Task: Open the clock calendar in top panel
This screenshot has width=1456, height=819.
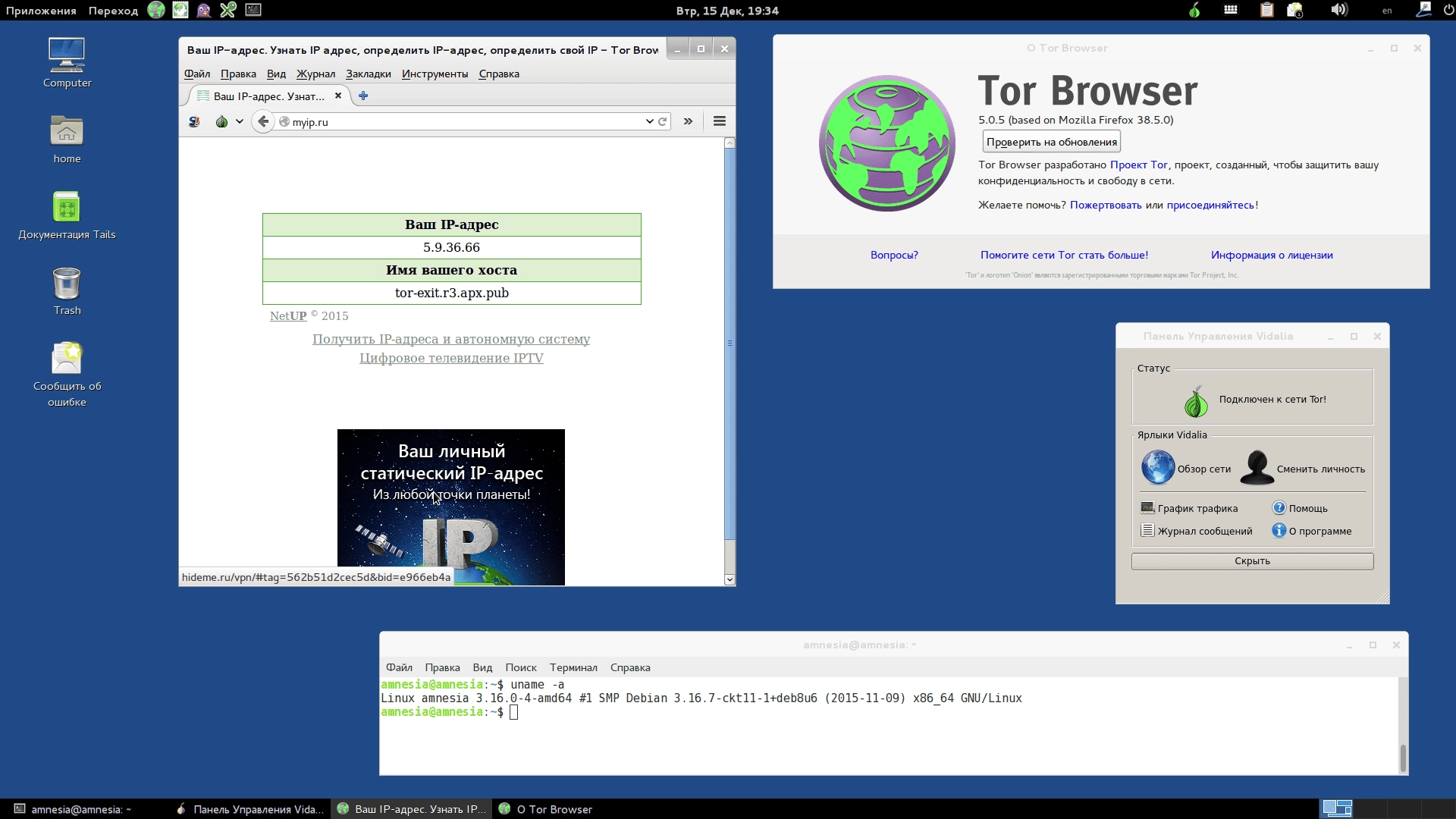Action: click(726, 11)
